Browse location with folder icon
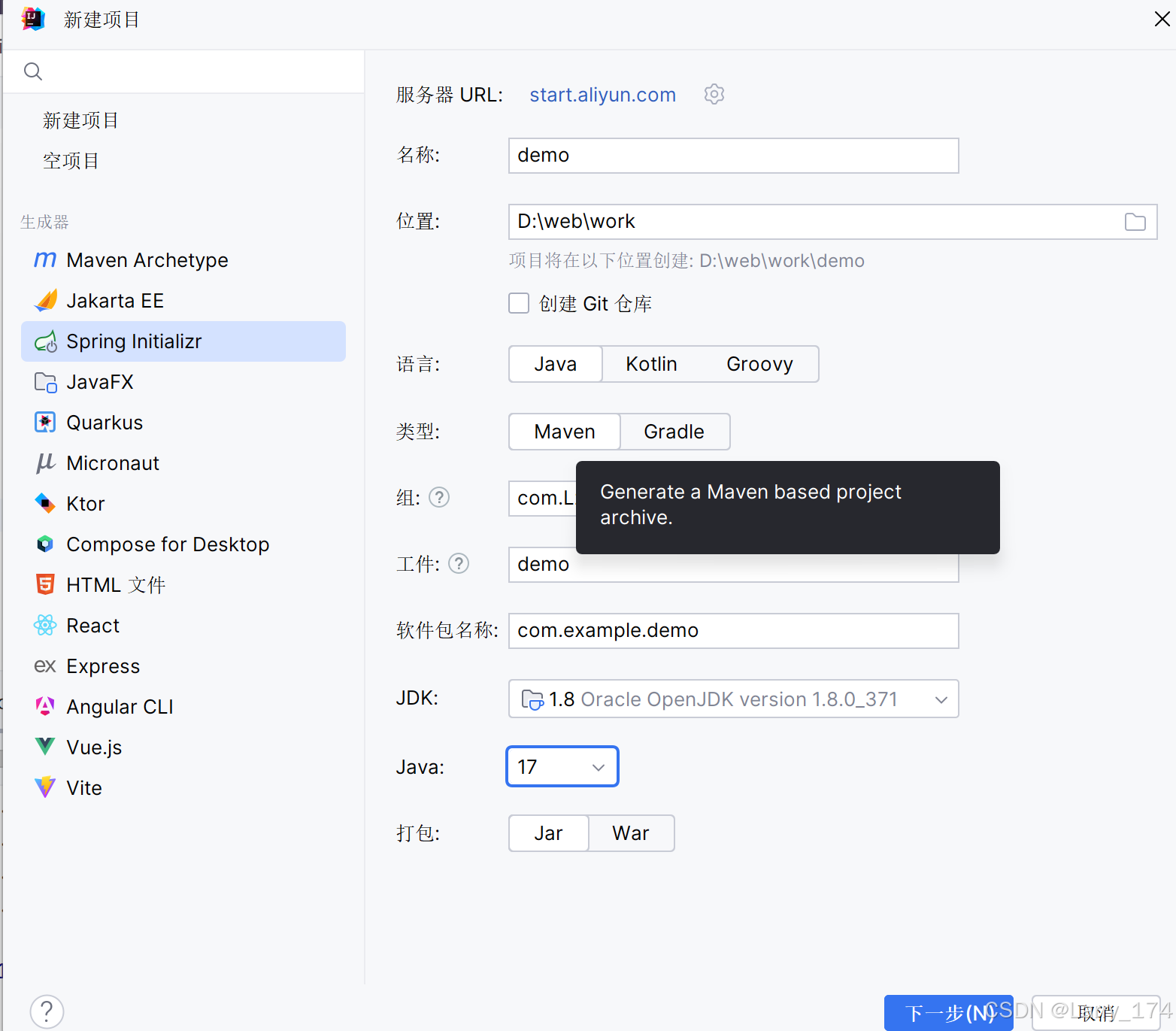The height and width of the screenshot is (1031, 1176). (1135, 222)
